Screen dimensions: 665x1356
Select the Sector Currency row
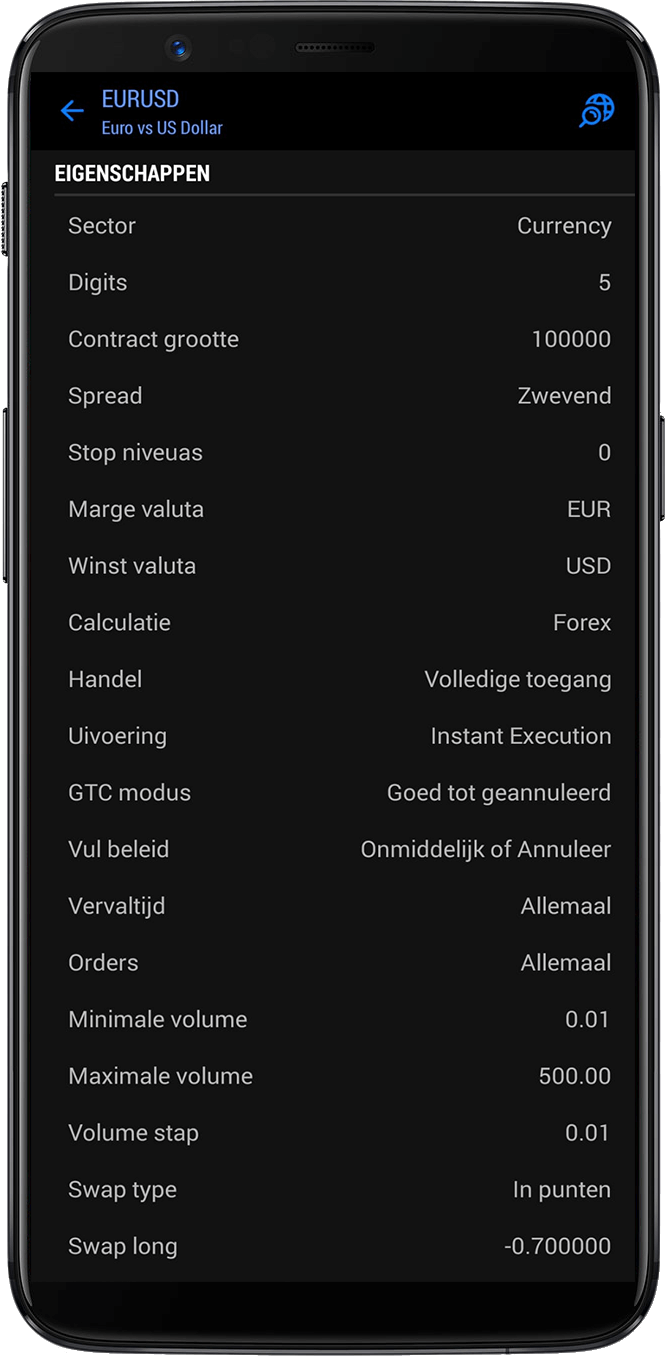click(332, 226)
